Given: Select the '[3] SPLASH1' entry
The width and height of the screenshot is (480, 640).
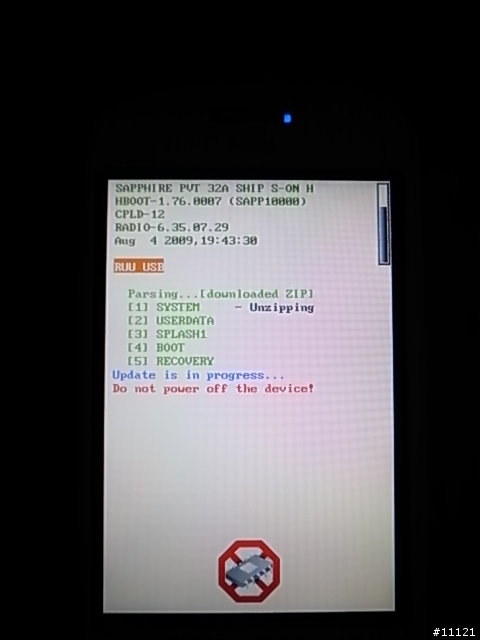Looking at the screenshot, I should click(167, 334).
